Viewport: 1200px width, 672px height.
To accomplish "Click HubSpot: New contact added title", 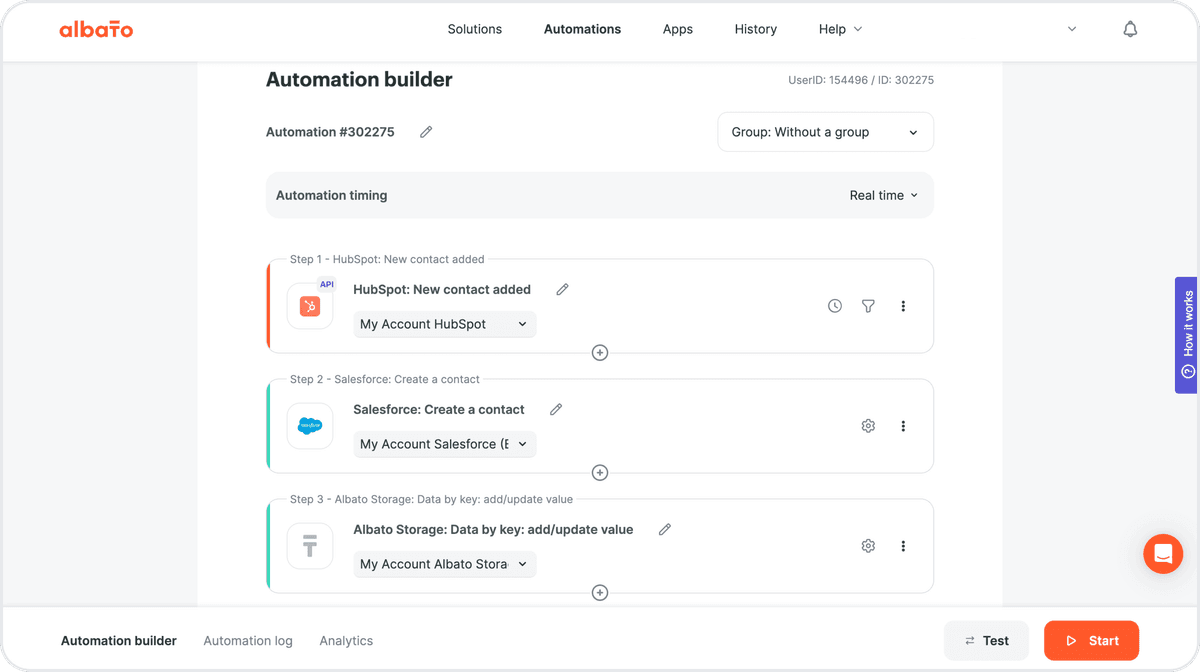I will [442, 289].
